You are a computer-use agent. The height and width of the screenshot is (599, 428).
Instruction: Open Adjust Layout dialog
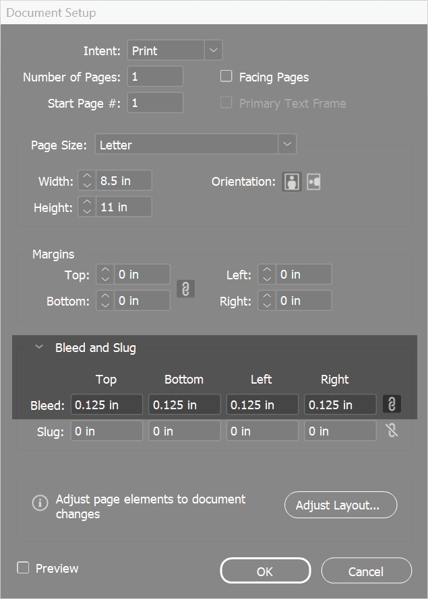coord(341,505)
